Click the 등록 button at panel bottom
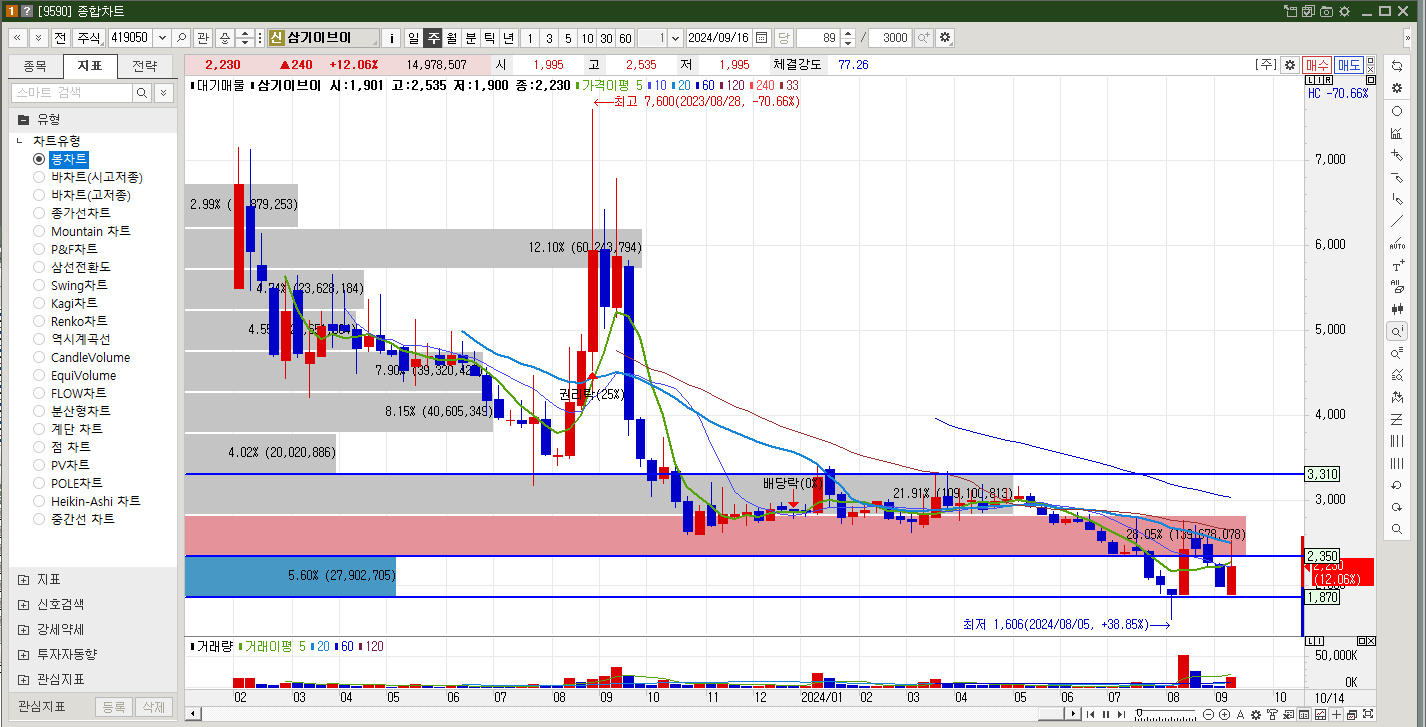The width and height of the screenshot is (1426, 727). (x=113, y=707)
